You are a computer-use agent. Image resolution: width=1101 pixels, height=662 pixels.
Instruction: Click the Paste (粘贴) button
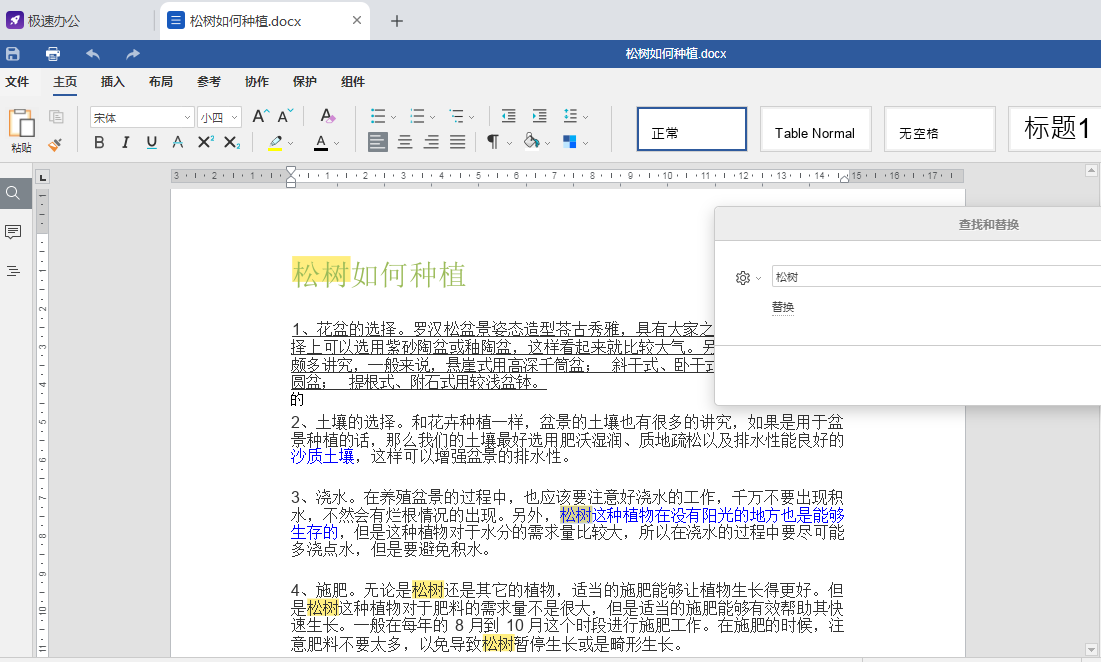(21, 131)
